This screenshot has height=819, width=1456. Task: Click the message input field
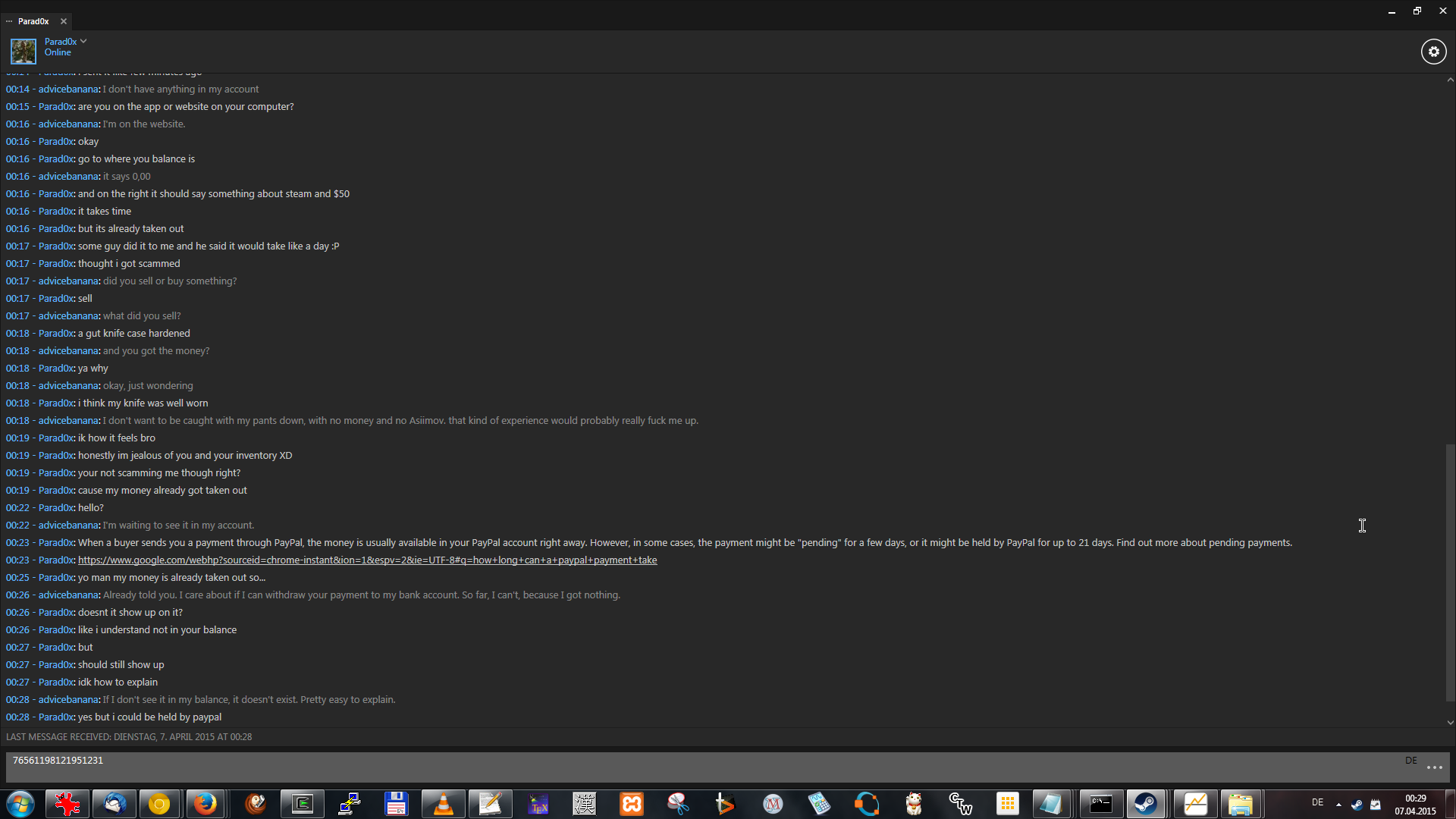682,766
